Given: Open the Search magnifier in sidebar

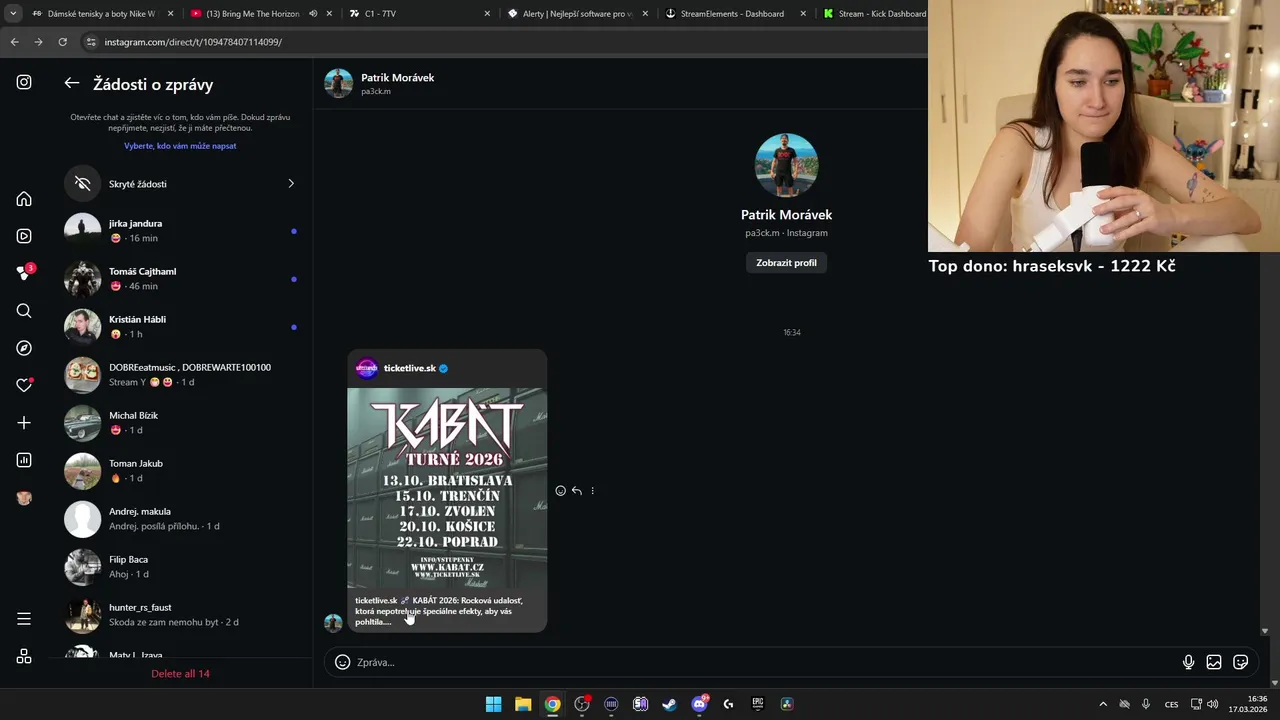Looking at the screenshot, I should [x=24, y=311].
